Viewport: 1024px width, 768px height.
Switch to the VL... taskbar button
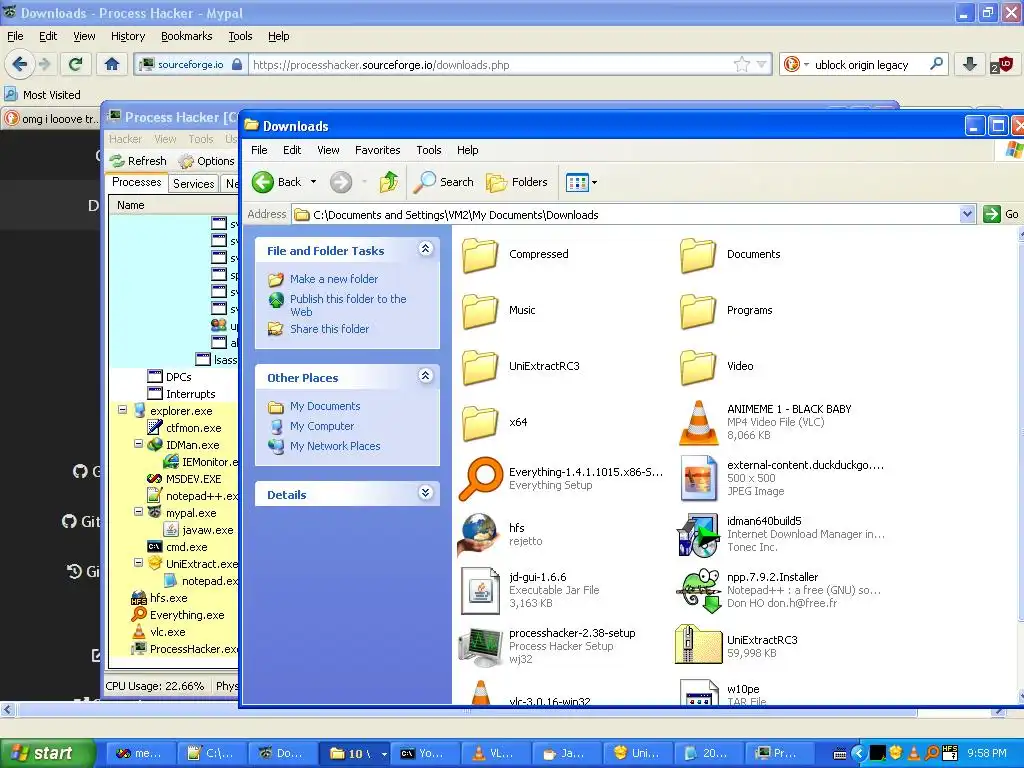494,753
